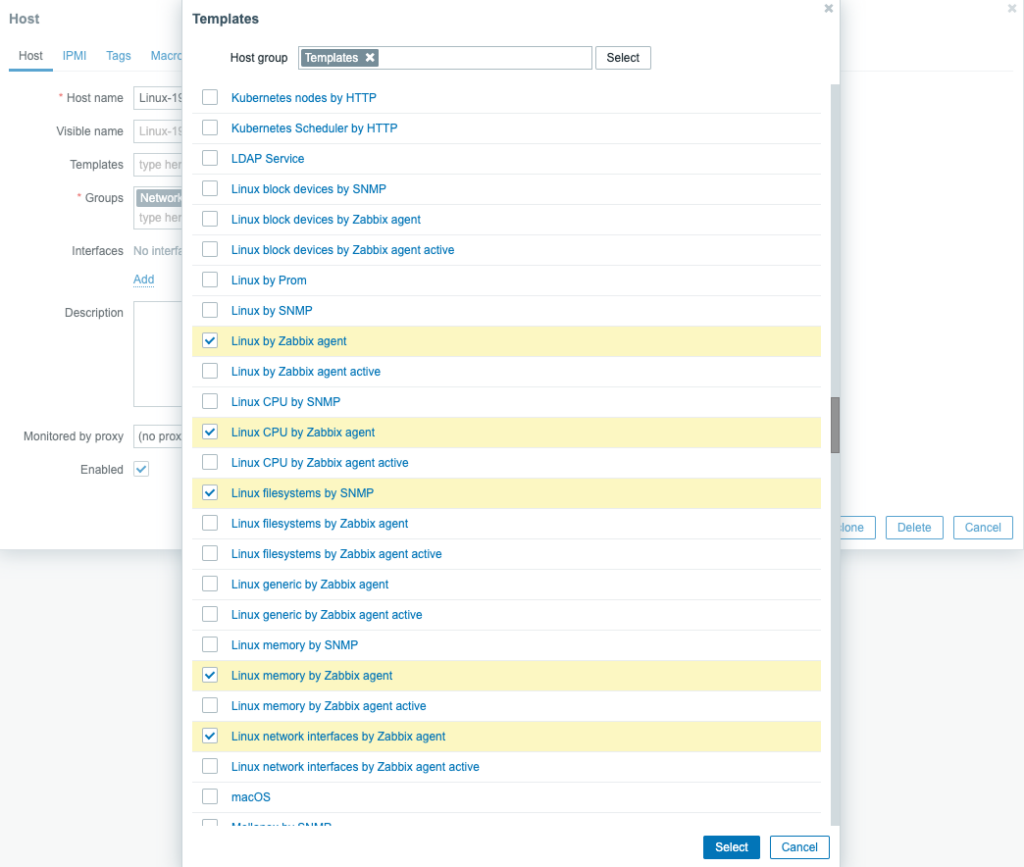Viewport: 1024px width, 867px height.
Task: Open the Tags tab
Action: click(119, 55)
